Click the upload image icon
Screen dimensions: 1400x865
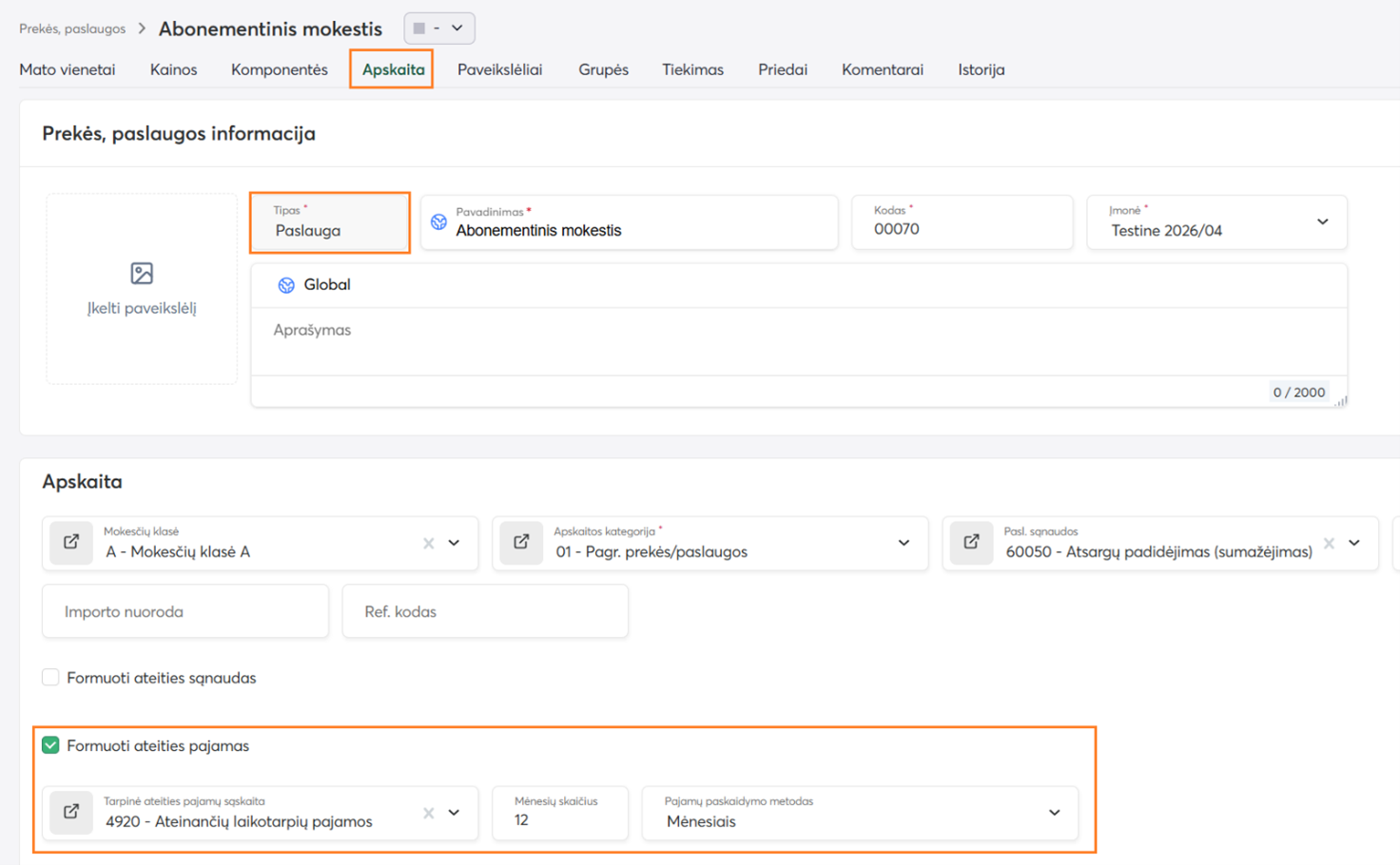(142, 274)
